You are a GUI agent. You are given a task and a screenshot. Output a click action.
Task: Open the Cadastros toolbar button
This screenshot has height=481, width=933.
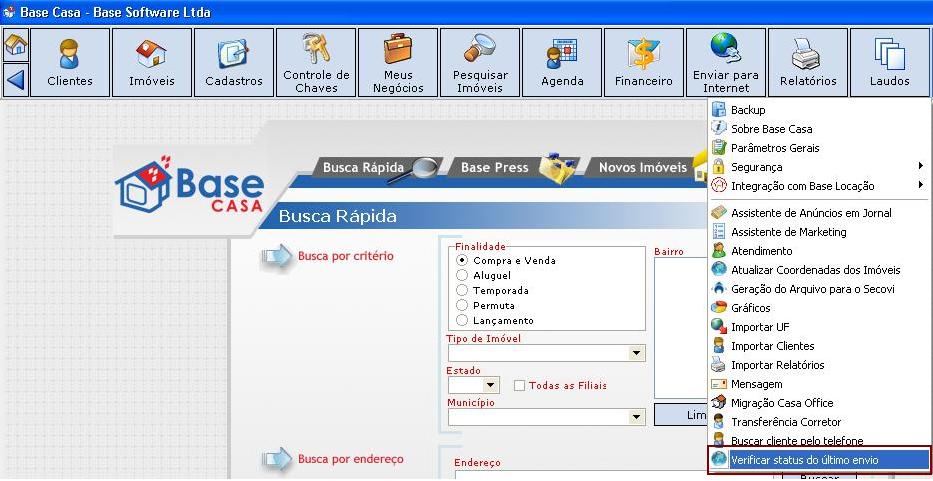click(234, 63)
